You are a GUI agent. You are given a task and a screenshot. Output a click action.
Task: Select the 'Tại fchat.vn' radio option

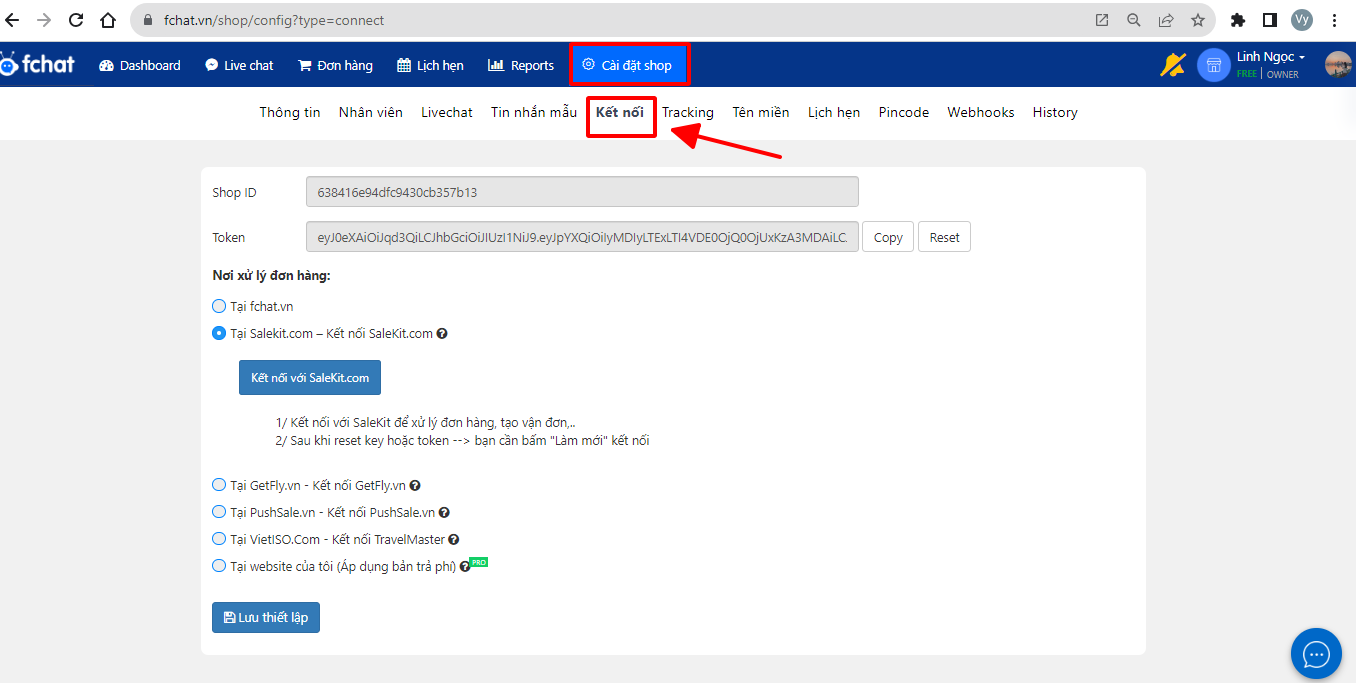tap(219, 307)
